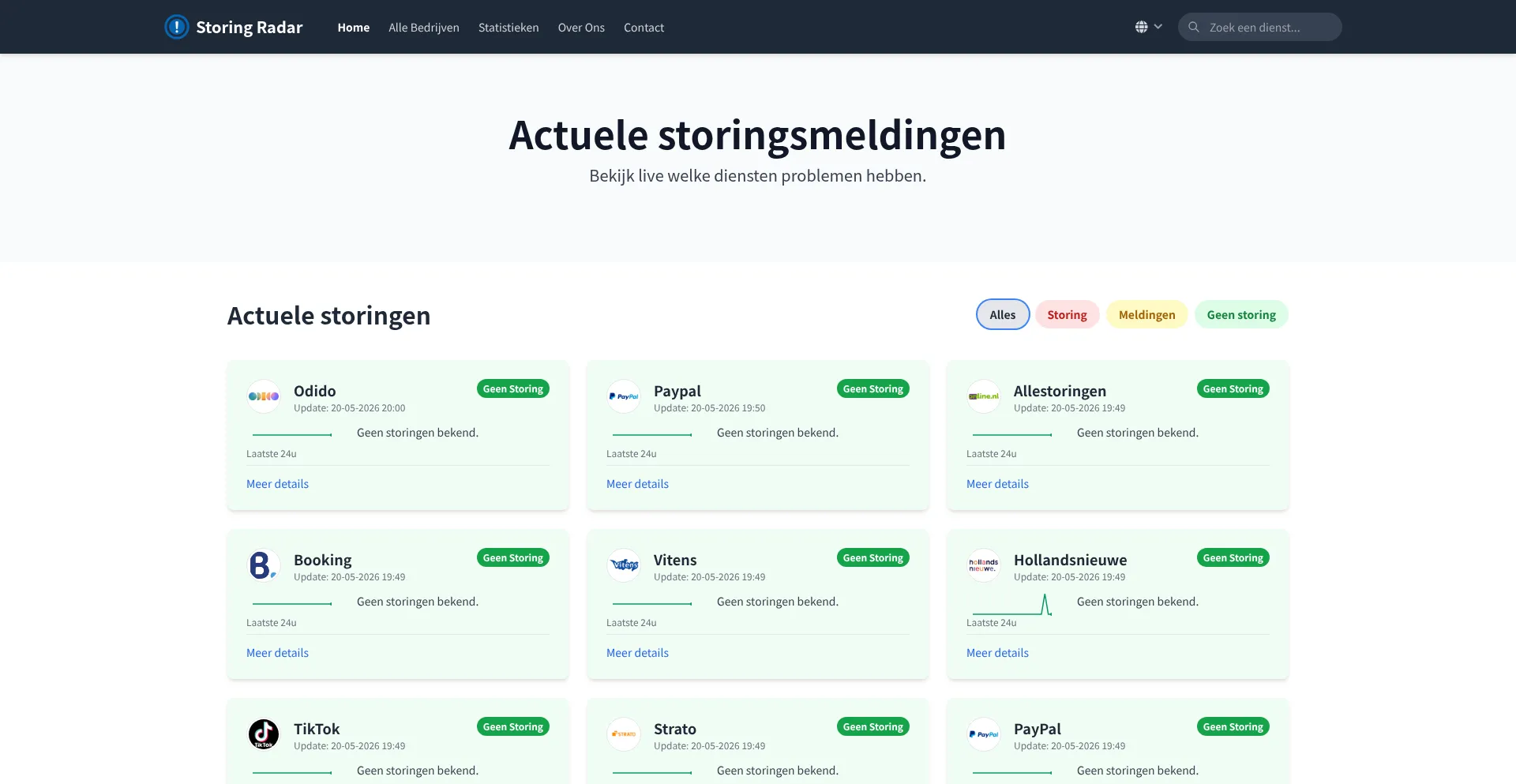Click the Storing Radar exclamation logo icon

pyautogui.click(x=176, y=27)
